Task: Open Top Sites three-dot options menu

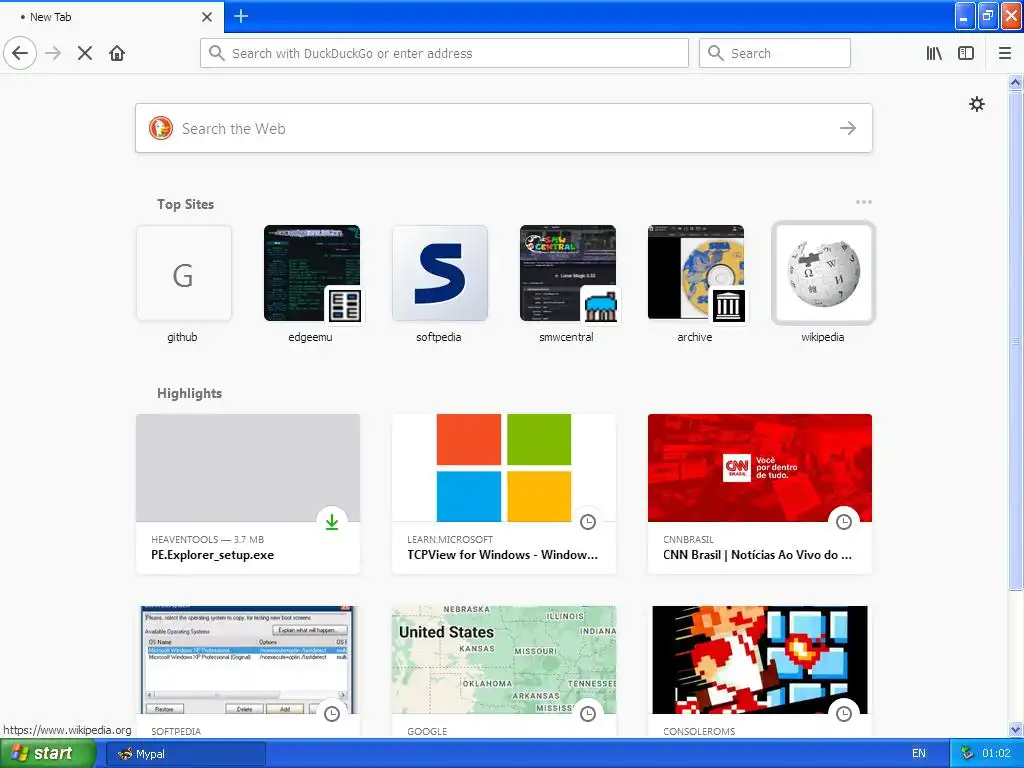Action: coord(863,202)
